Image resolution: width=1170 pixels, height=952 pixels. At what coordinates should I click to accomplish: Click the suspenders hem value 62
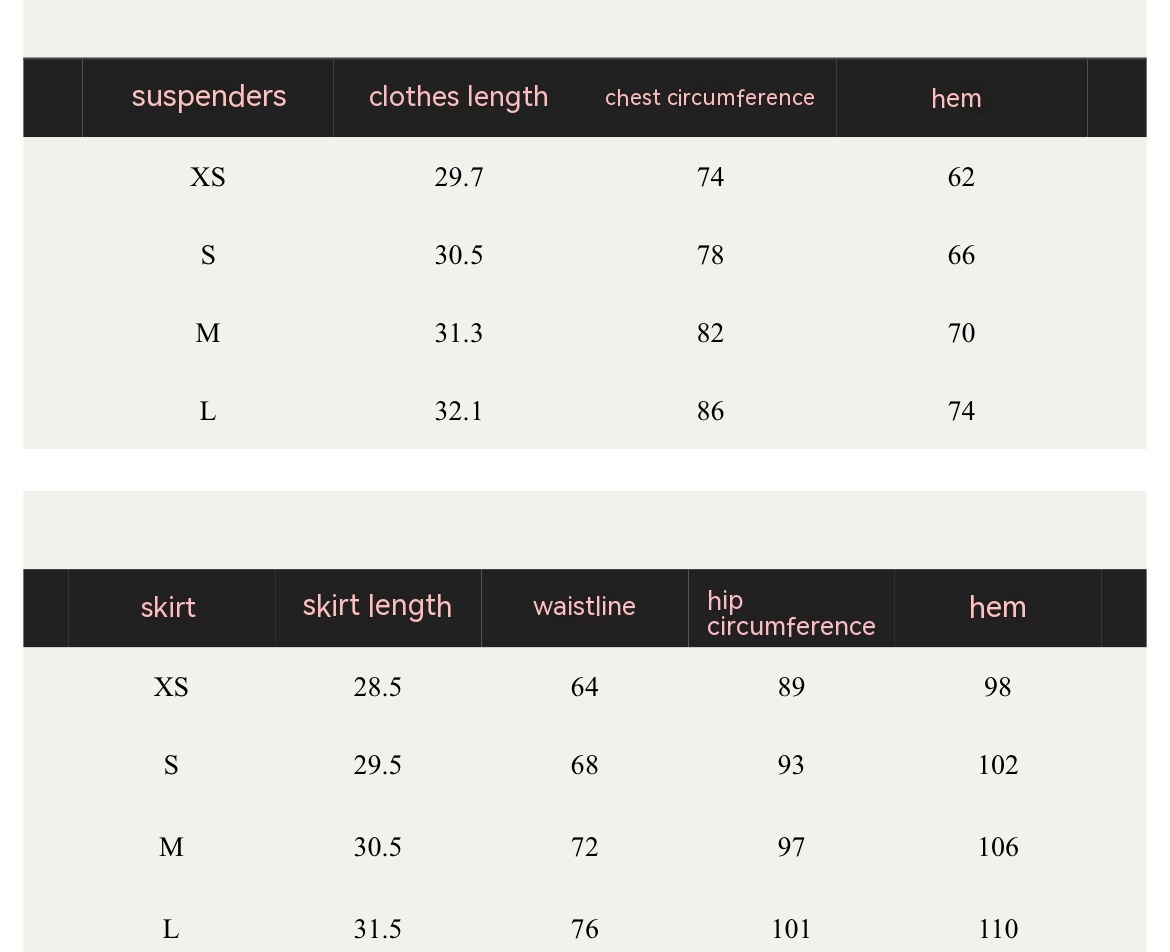tap(961, 177)
